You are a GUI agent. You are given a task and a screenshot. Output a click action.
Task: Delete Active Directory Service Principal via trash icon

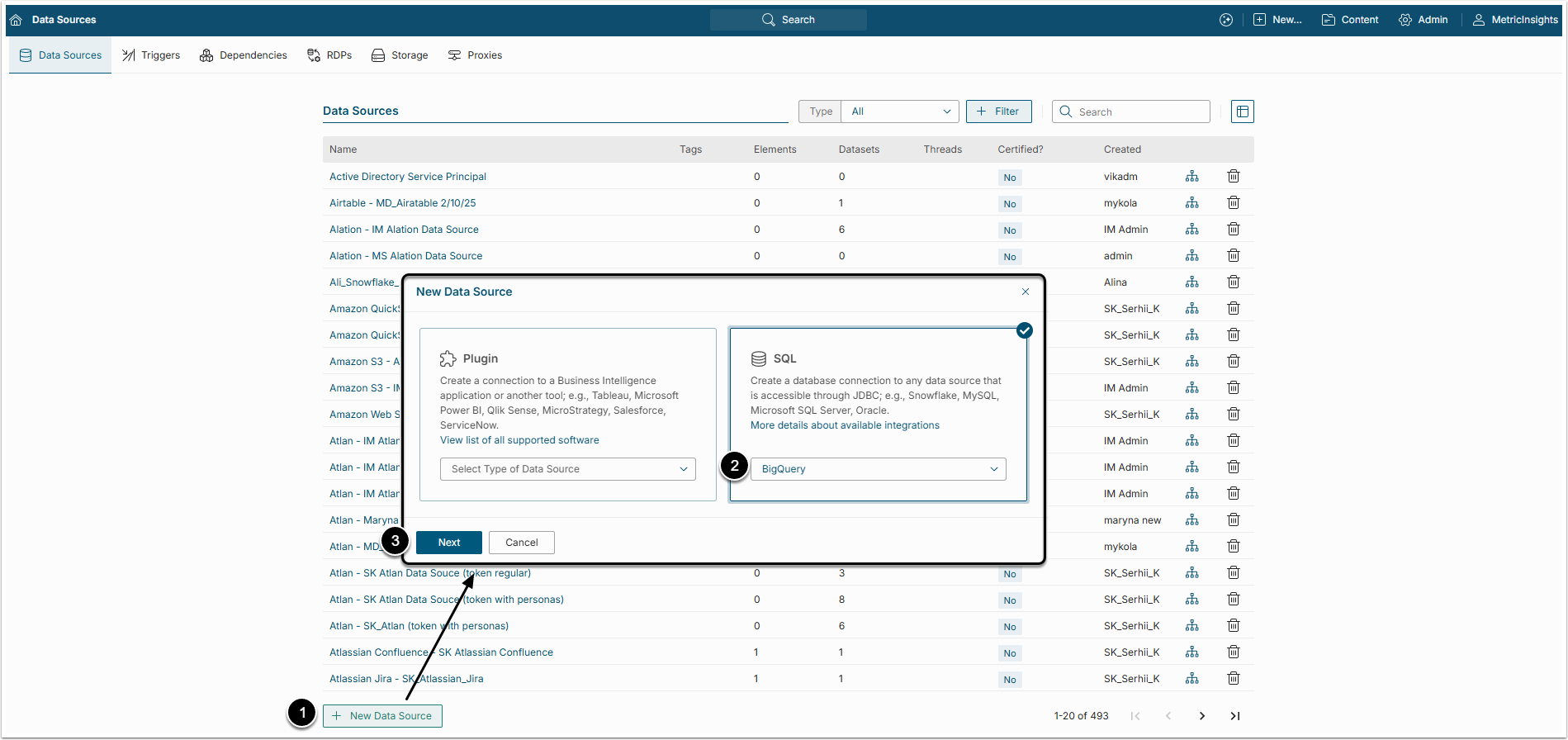click(x=1233, y=177)
